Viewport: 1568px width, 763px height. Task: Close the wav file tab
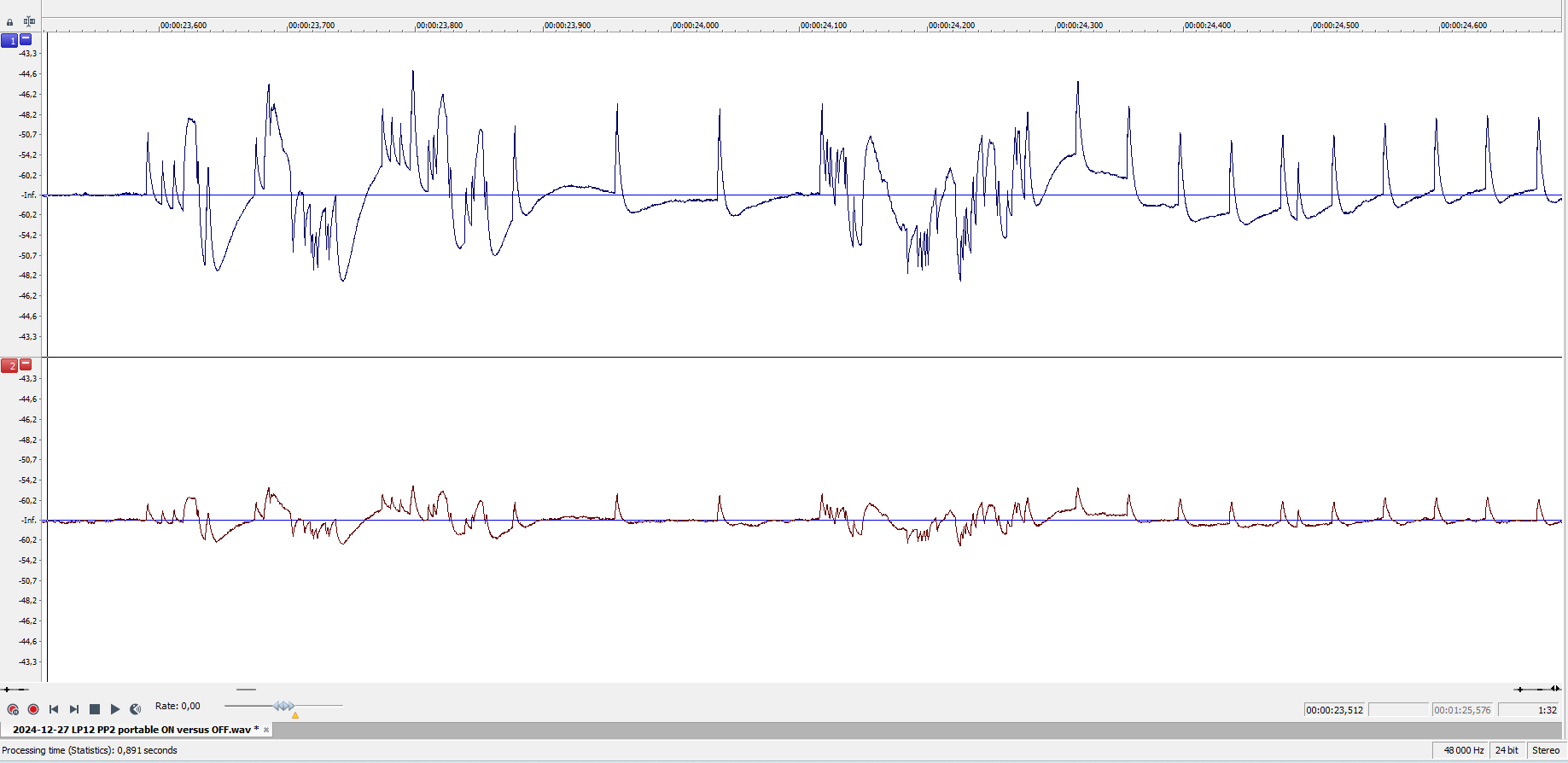266,730
